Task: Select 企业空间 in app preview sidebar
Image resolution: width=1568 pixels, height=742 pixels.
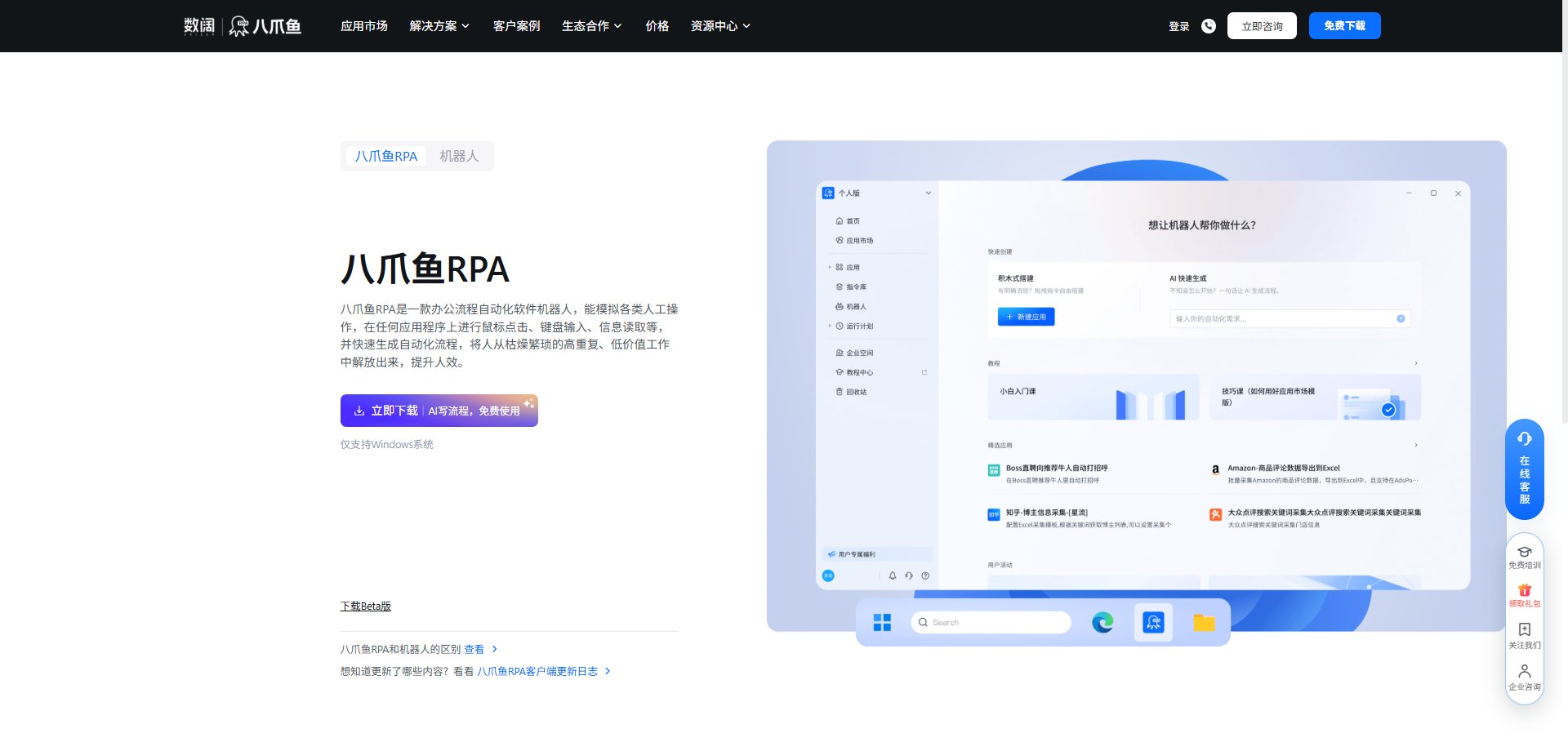Action: 854,353
